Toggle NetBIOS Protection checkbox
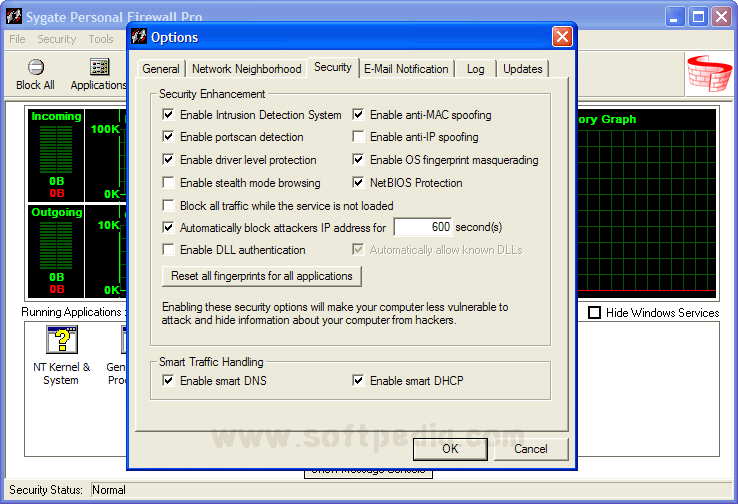 [358, 183]
